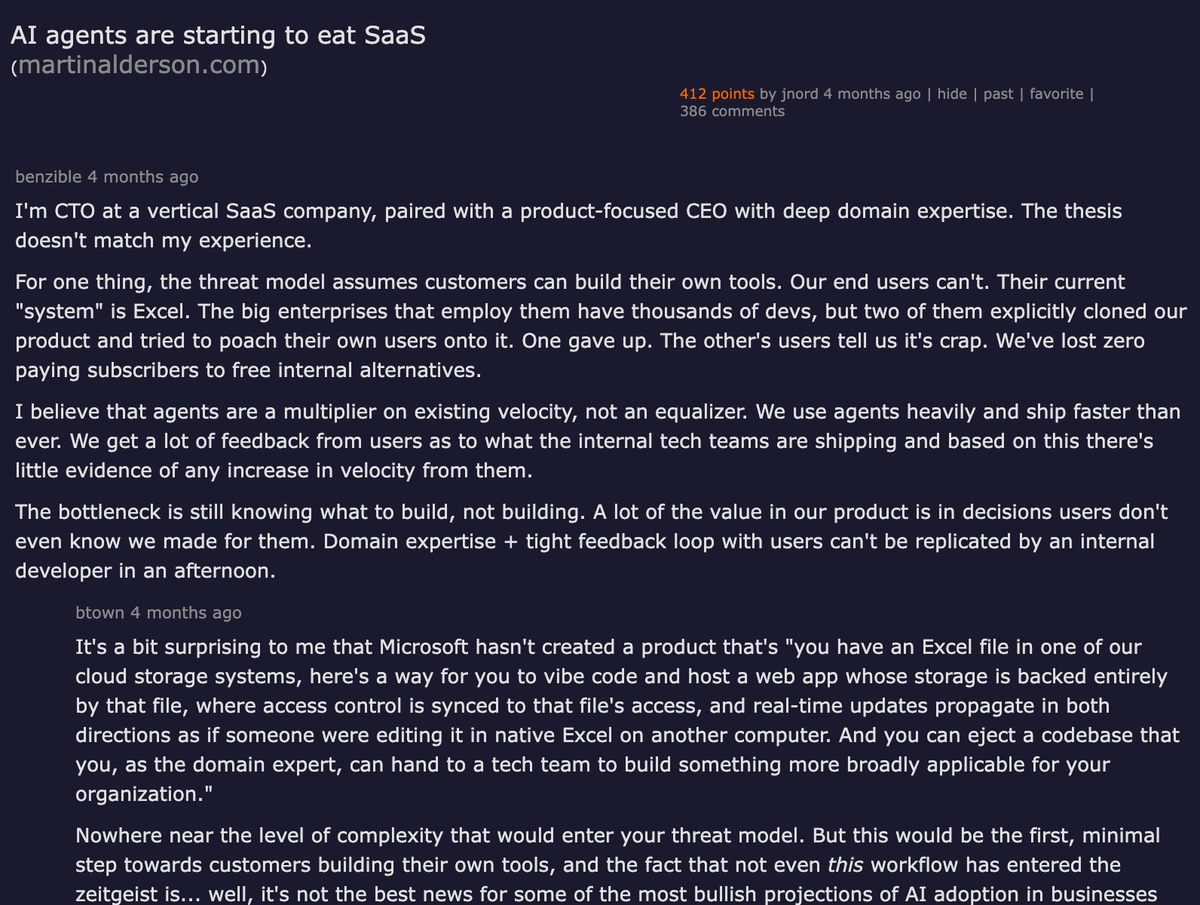Open commenter benzible's profile
1200x905 pixels.
point(48,177)
